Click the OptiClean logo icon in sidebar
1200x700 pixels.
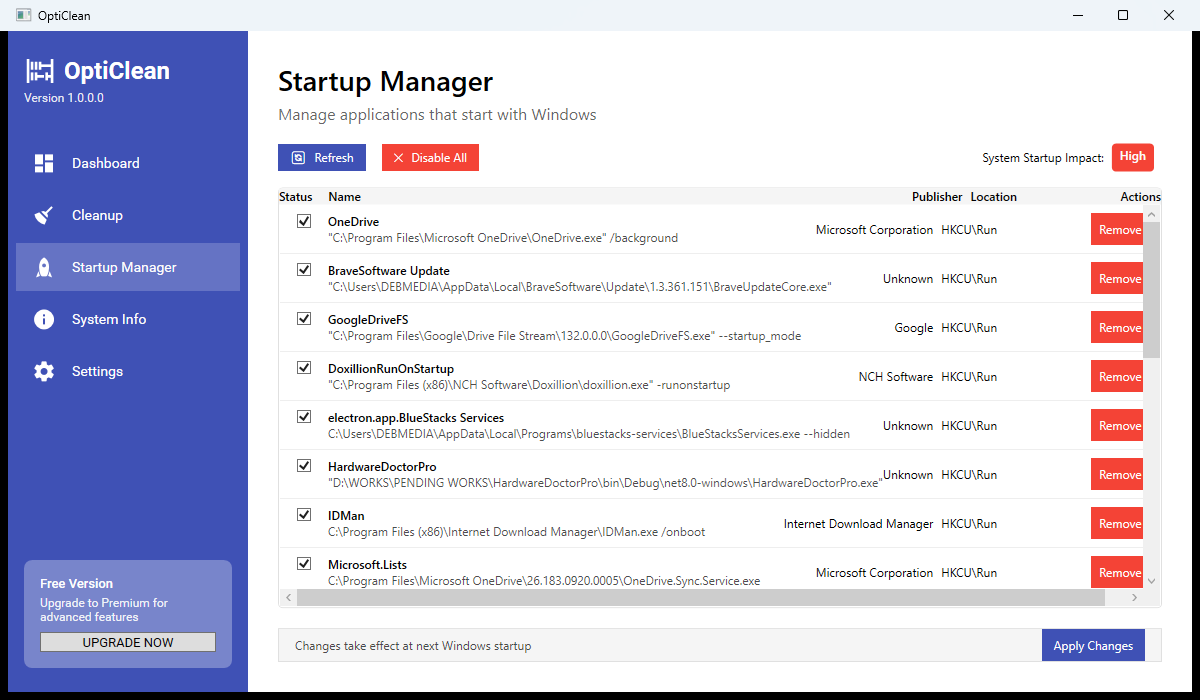pos(39,71)
